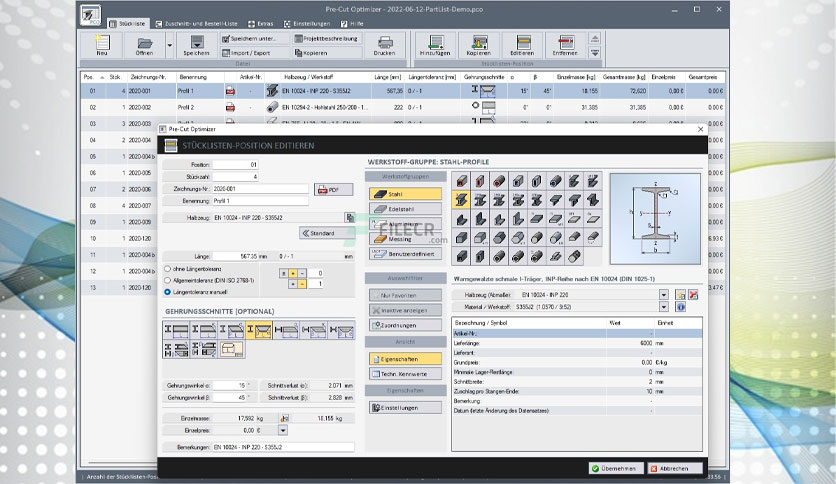This screenshot has width=836, height=484.
Task: Select the Edelstahl material group
Action: [405, 209]
